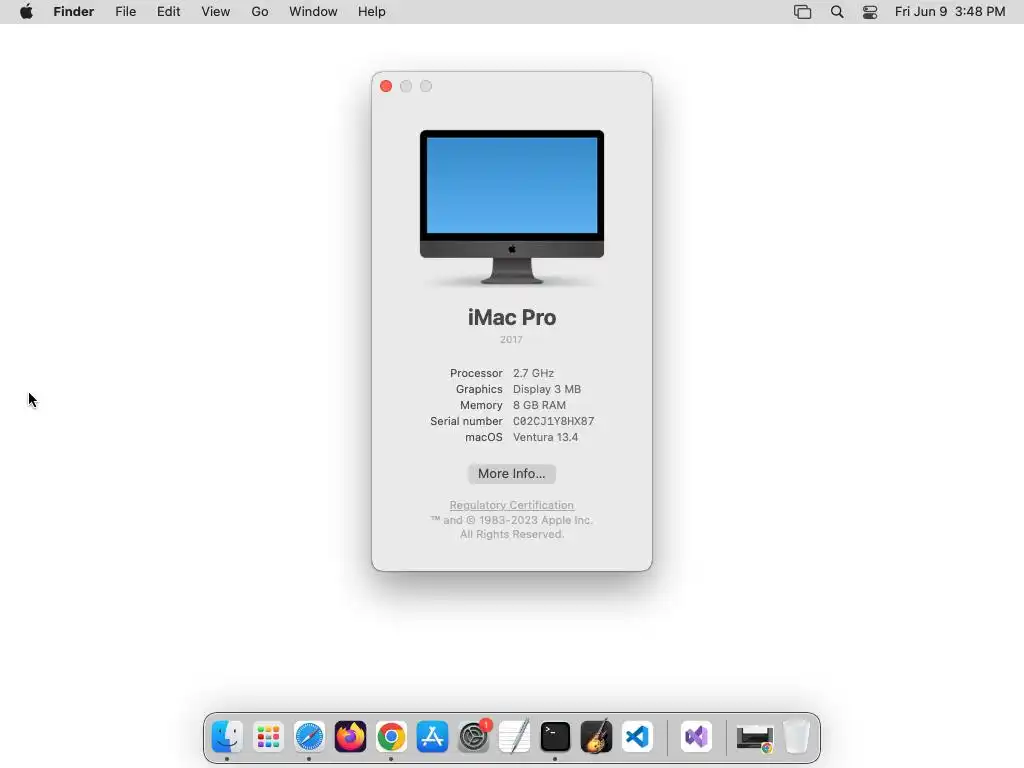Image resolution: width=1024 pixels, height=768 pixels.
Task: Launch Visual Studio from the Dock
Action: click(696, 737)
